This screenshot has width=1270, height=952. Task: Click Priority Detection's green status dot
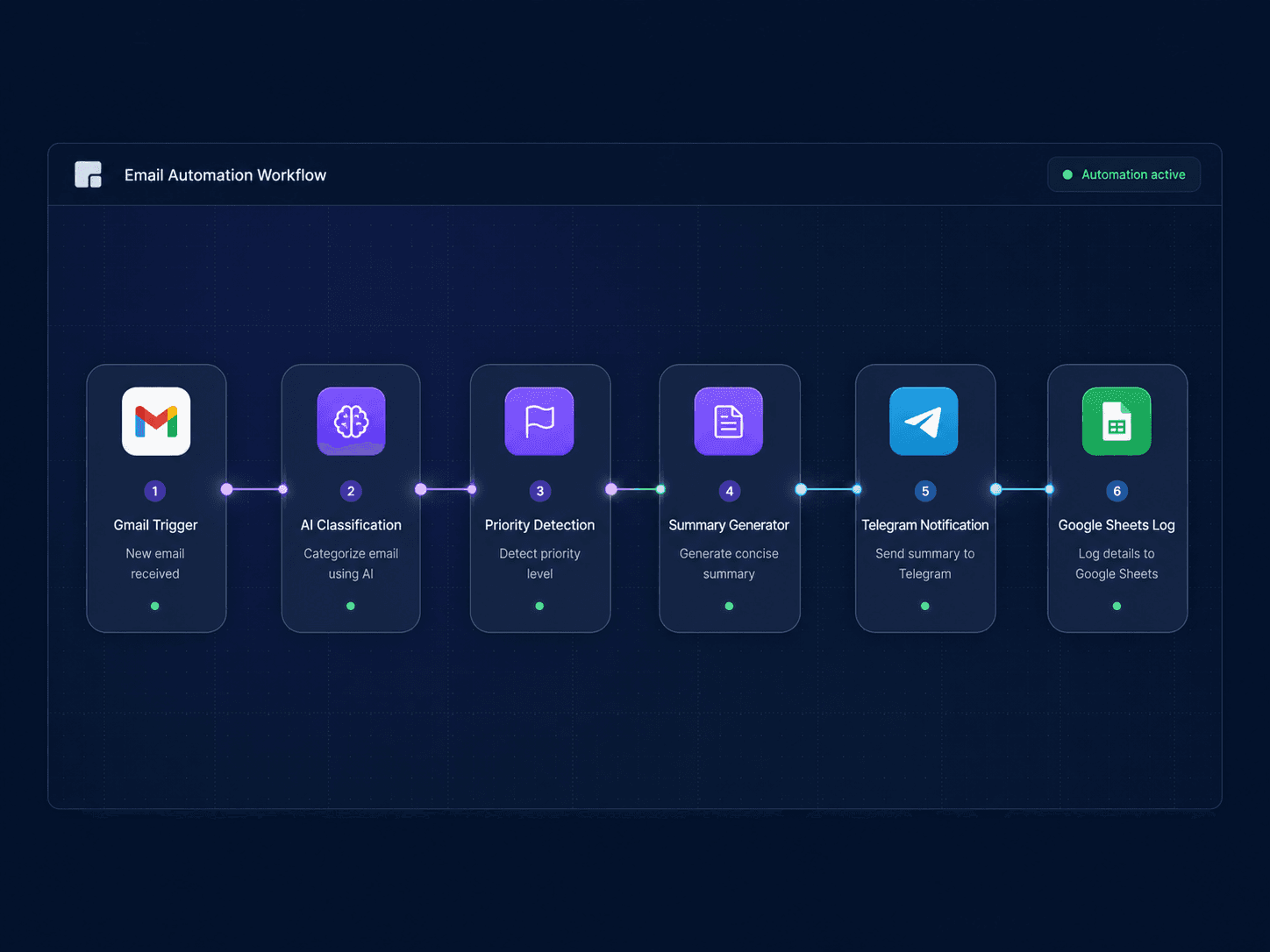click(x=539, y=606)
